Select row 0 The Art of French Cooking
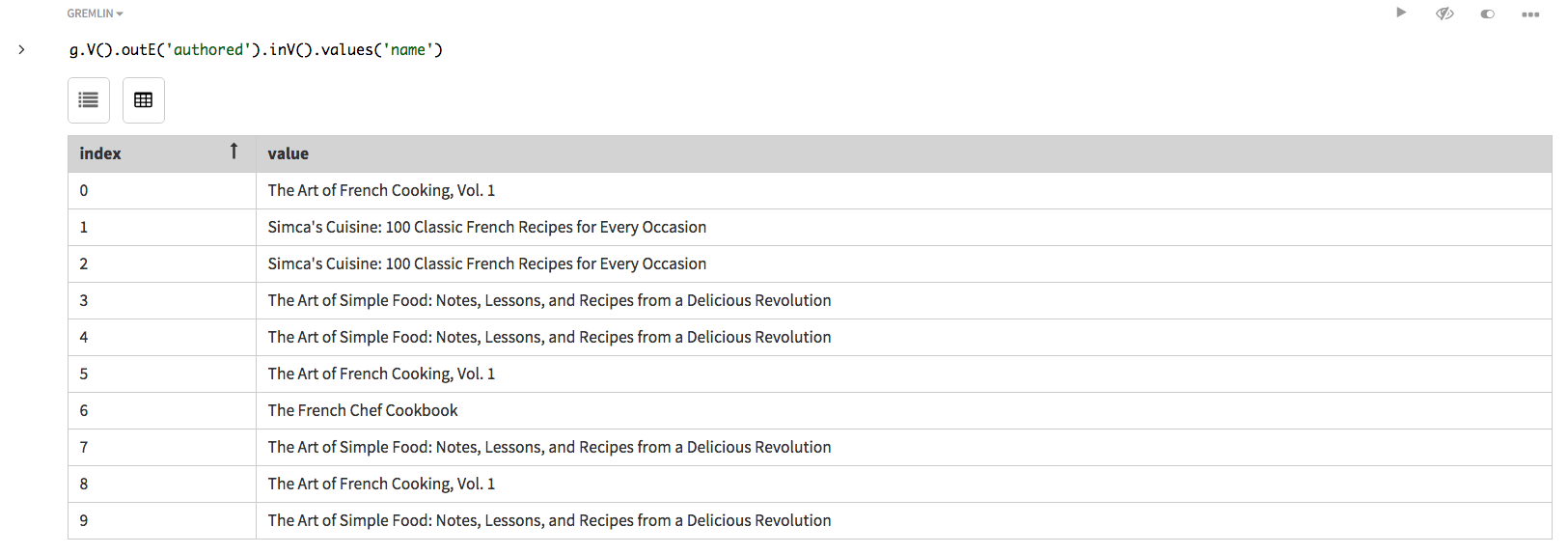Image resolution: width=1568 pixels, height=554 pixels. [381, 190]
